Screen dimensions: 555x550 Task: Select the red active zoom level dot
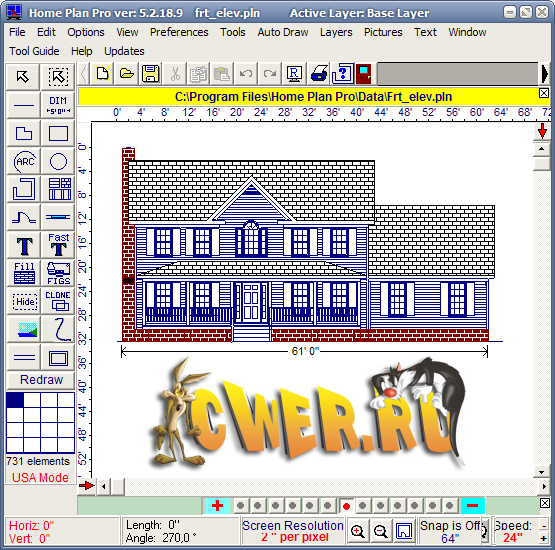coord(346,506)
